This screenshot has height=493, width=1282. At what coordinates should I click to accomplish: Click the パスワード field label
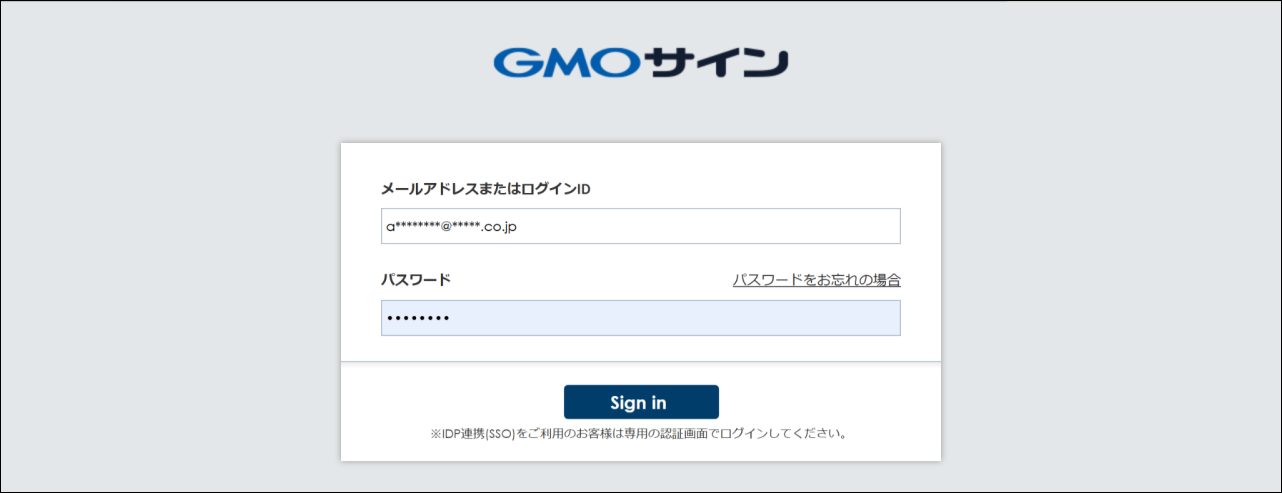point(415,280)
